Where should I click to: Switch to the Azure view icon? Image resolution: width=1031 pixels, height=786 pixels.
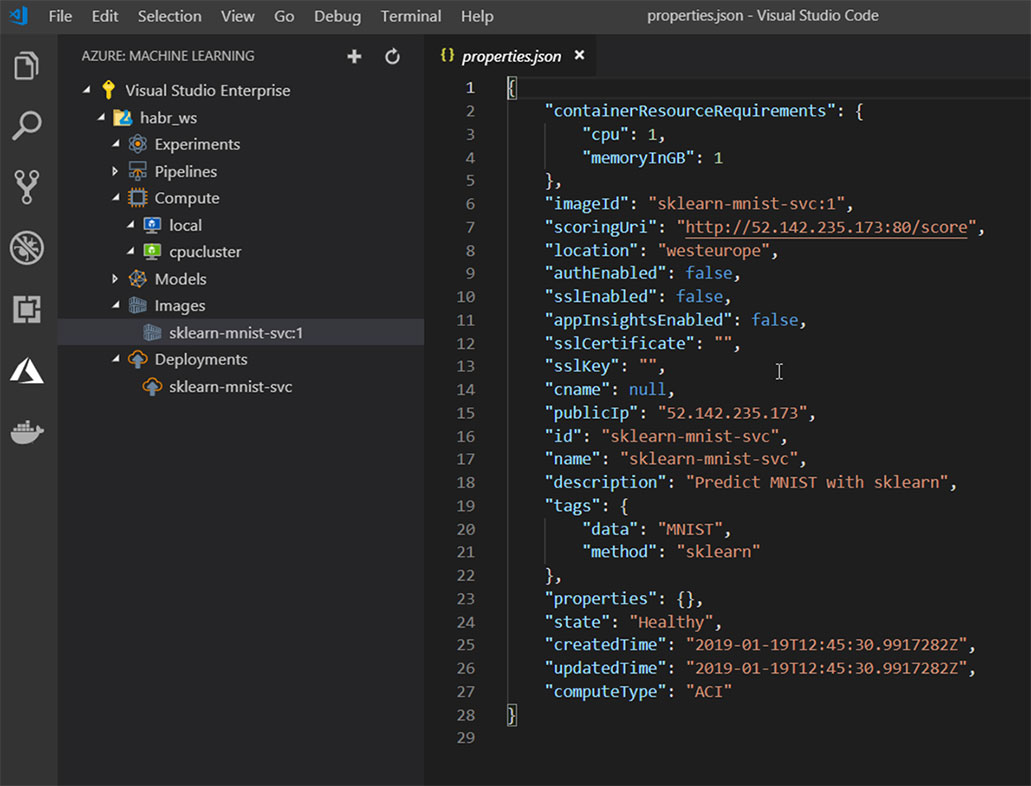(x=27, y=371)
